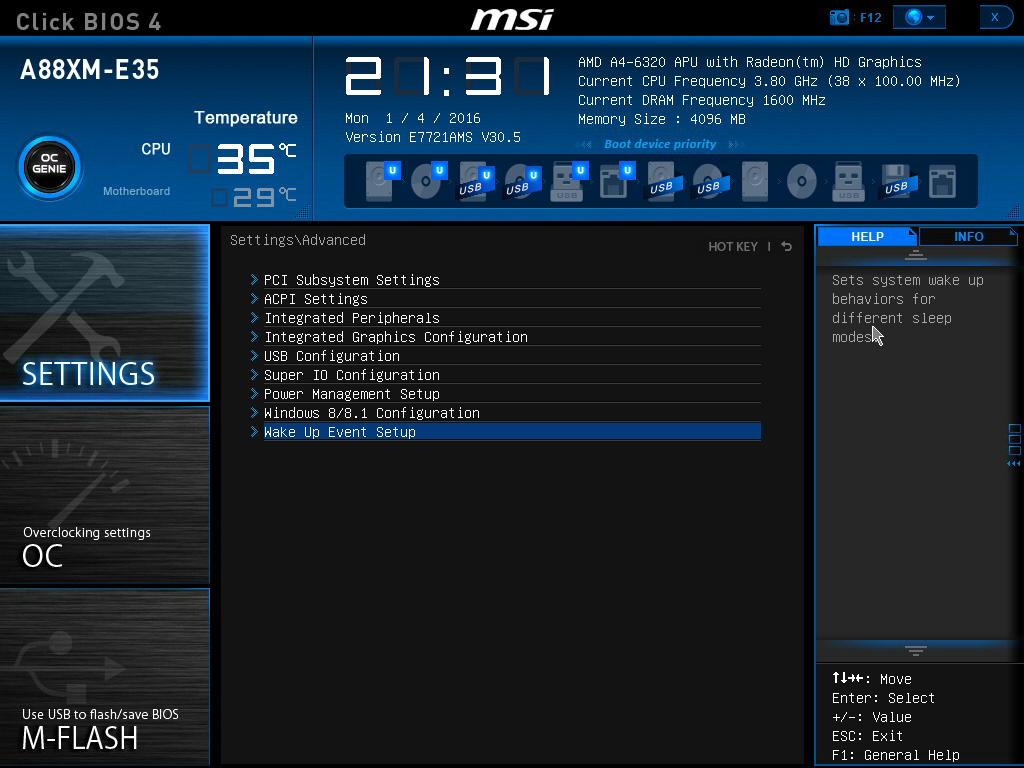Select legacy CD/DVD boot icon
The height and width of the screenshot is (768, 1024).
[801, 181]
